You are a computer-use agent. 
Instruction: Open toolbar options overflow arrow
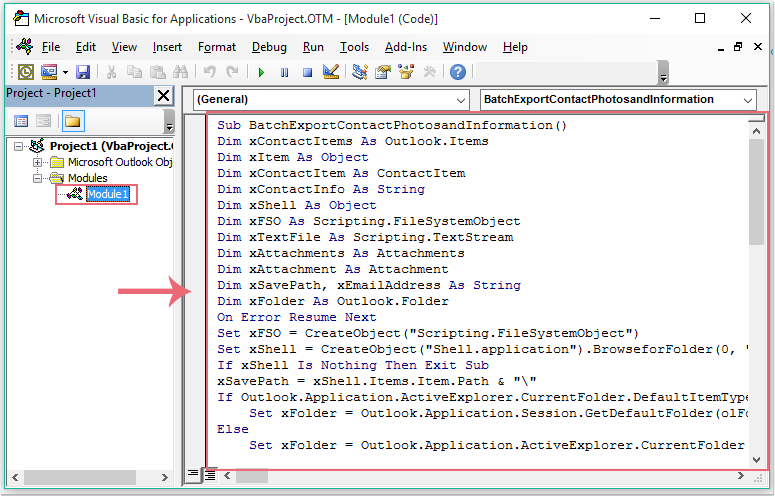pos(663,77)
